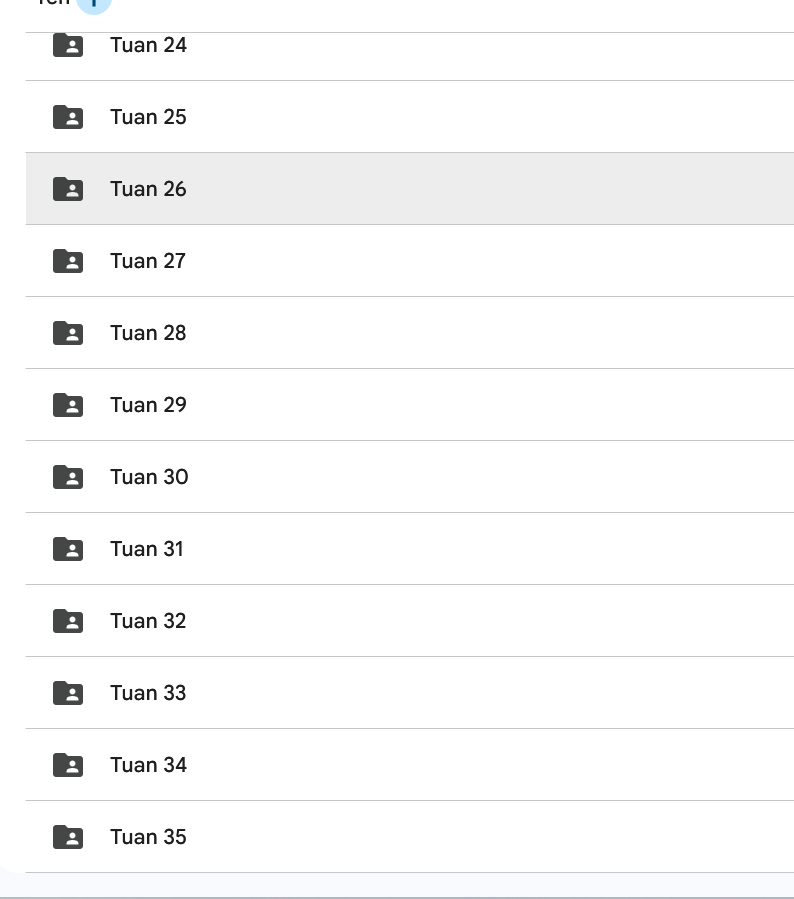Select the Tuan 25 folder name
Viewport: 794px width, 899px height.
pyautogui.click(x=148, y=117)
